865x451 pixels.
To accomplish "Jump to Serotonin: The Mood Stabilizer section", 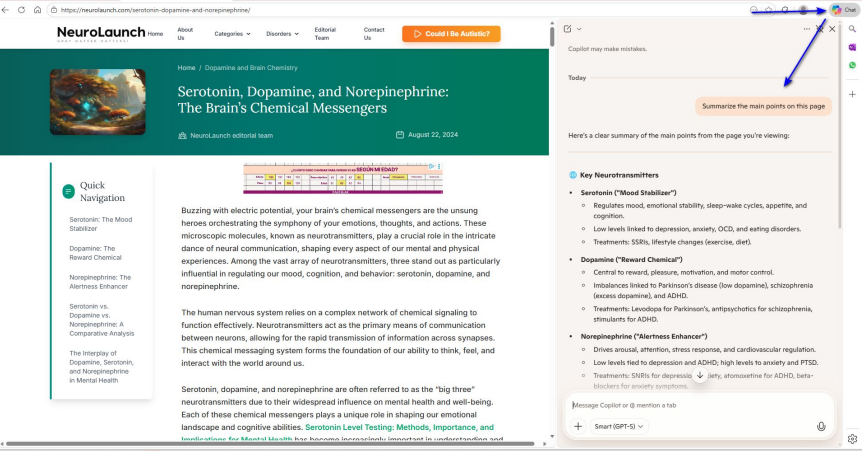I will click(101, 224).
